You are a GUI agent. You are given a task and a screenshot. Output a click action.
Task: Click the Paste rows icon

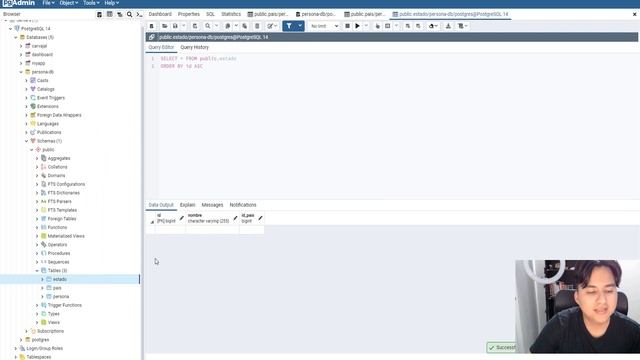244,26
